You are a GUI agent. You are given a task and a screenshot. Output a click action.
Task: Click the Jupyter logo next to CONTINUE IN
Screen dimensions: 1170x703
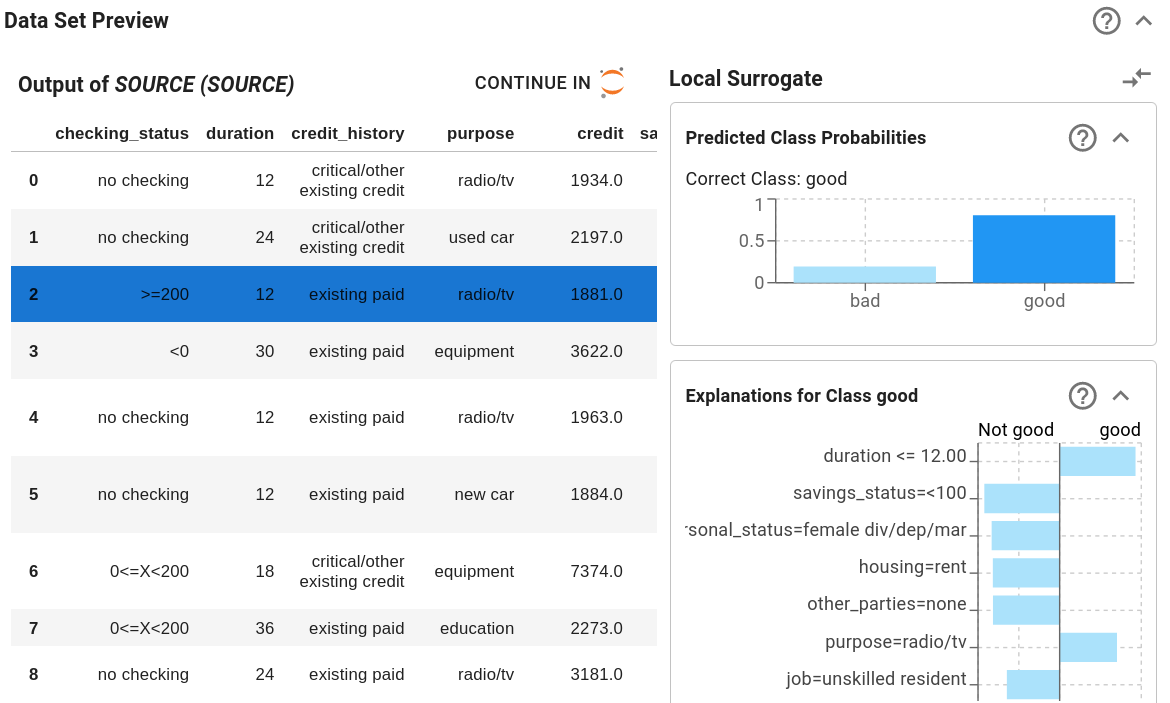[x=612, y=82]
